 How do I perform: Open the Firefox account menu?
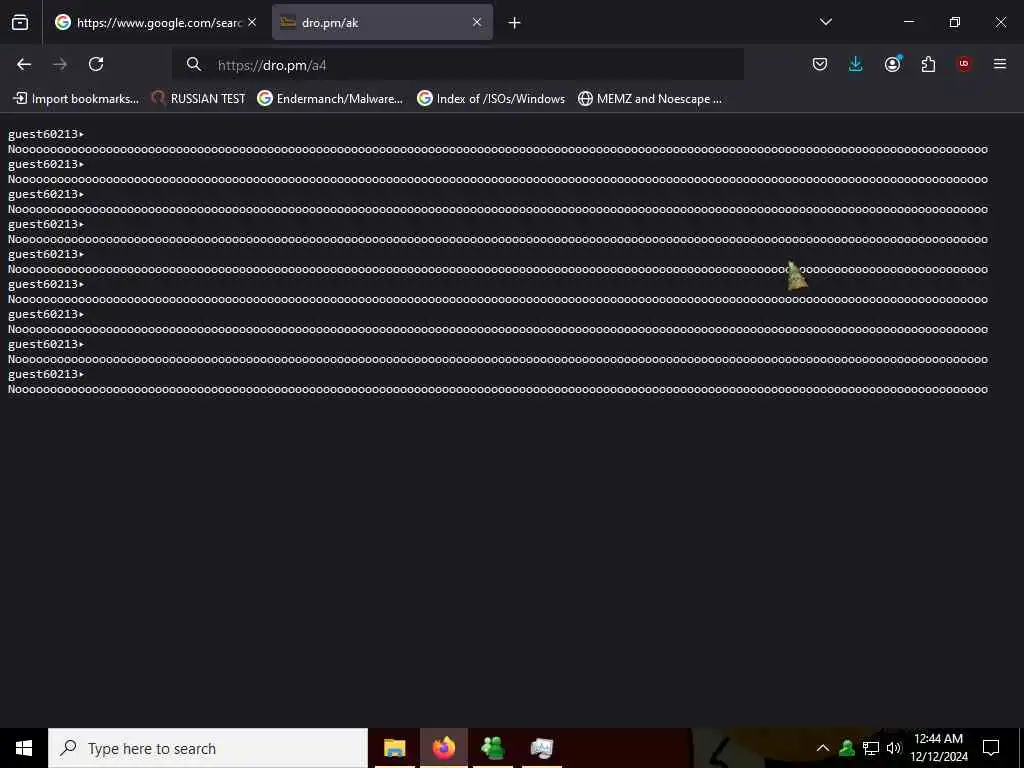(892, 64)
